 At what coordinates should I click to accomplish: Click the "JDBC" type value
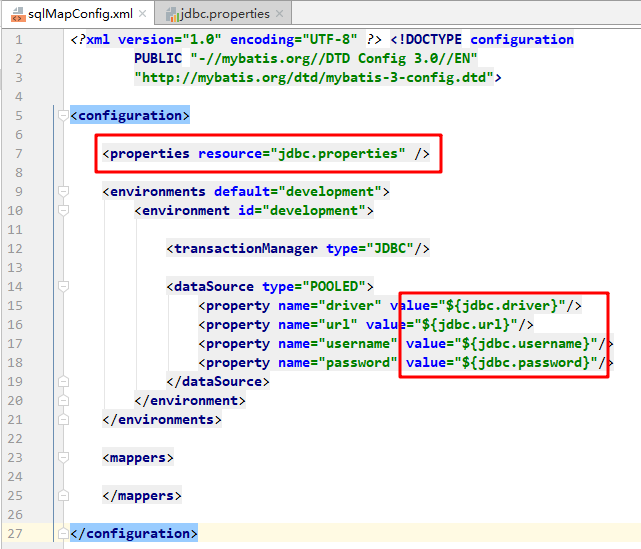(390, 249)
